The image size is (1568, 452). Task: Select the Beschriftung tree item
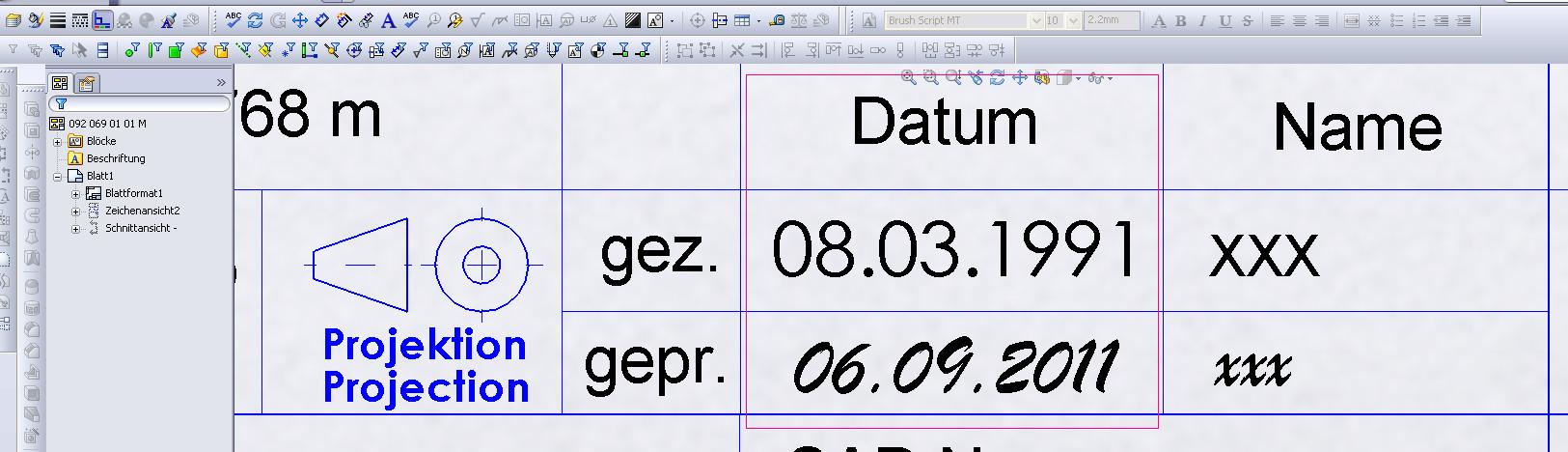(x=116, y=158)
